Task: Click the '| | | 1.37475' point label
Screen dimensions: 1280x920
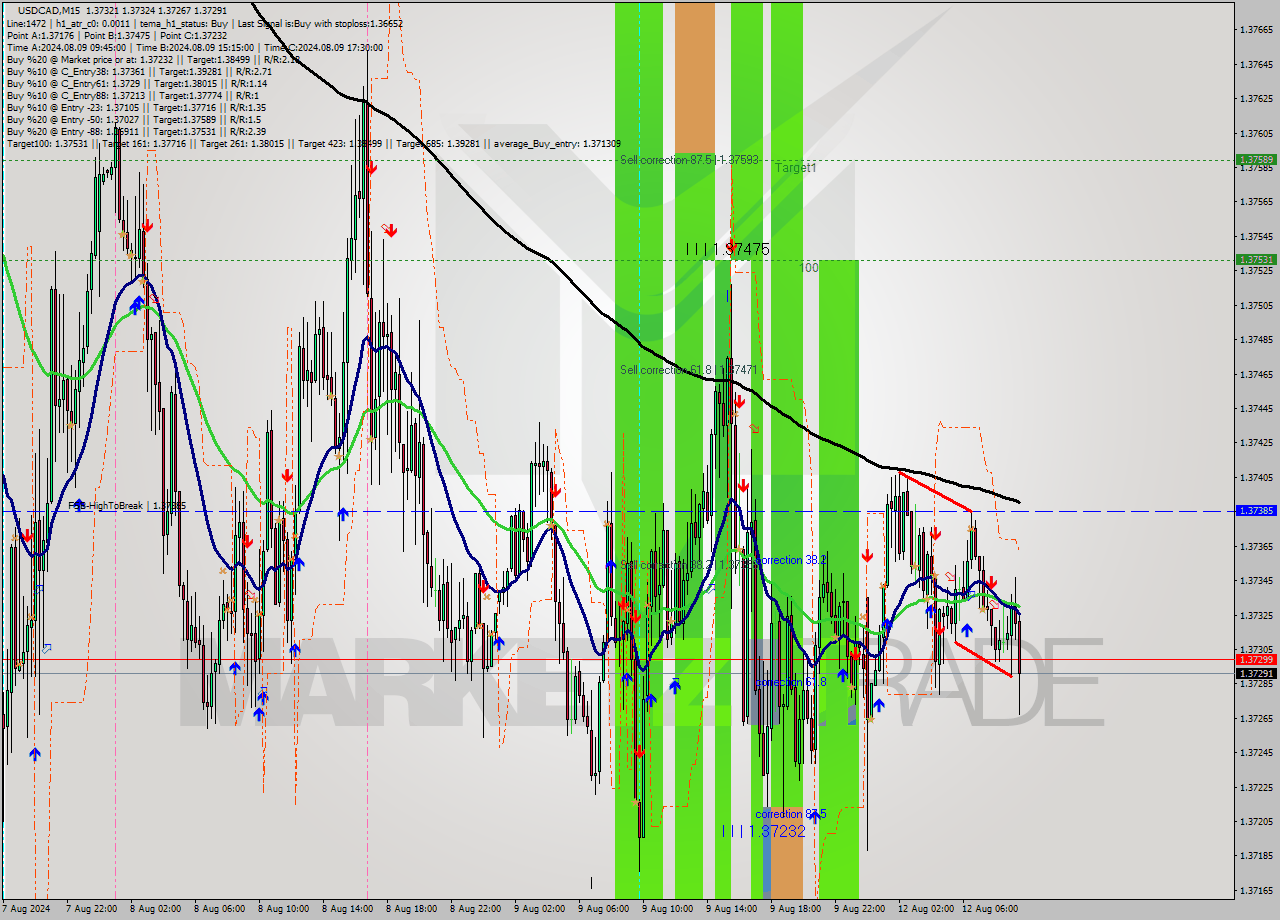Action: click(728, 249)
